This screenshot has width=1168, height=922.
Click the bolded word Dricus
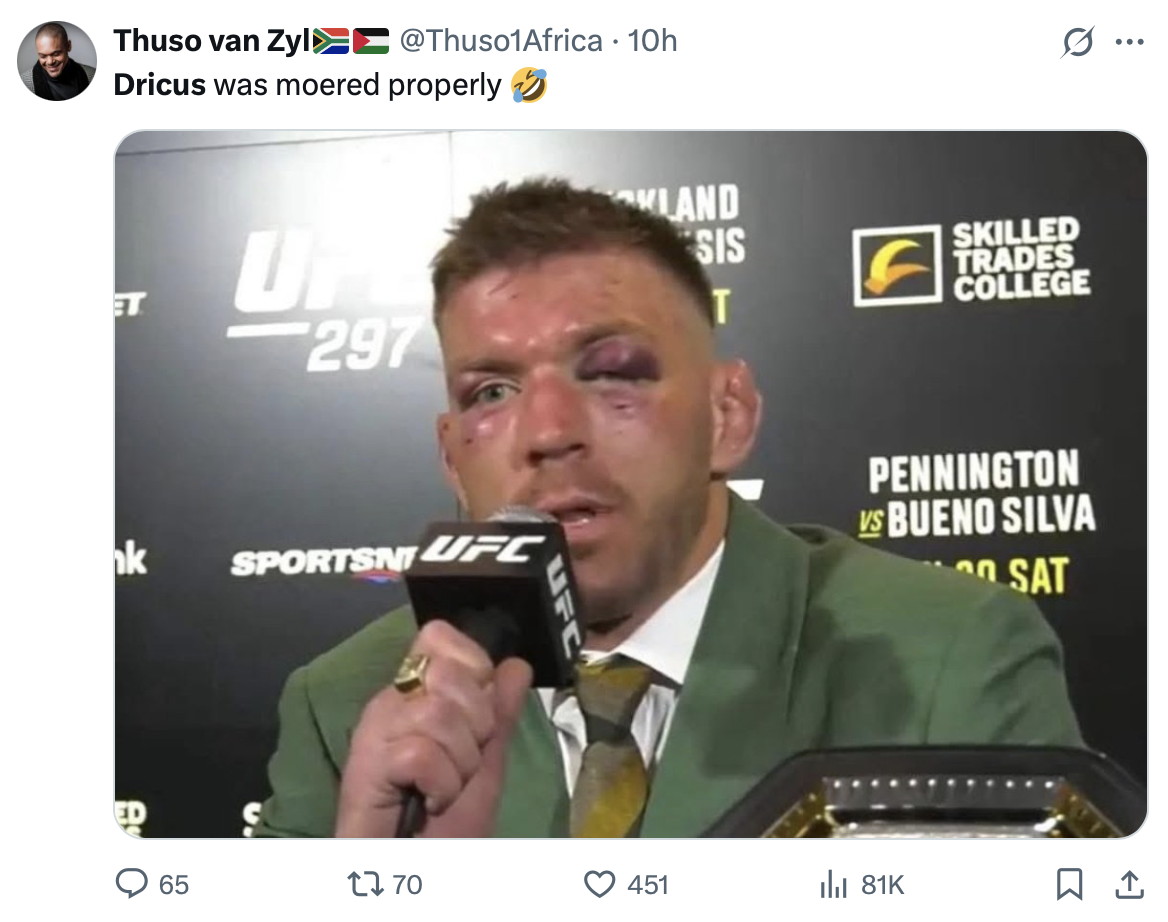click(159, 85)
